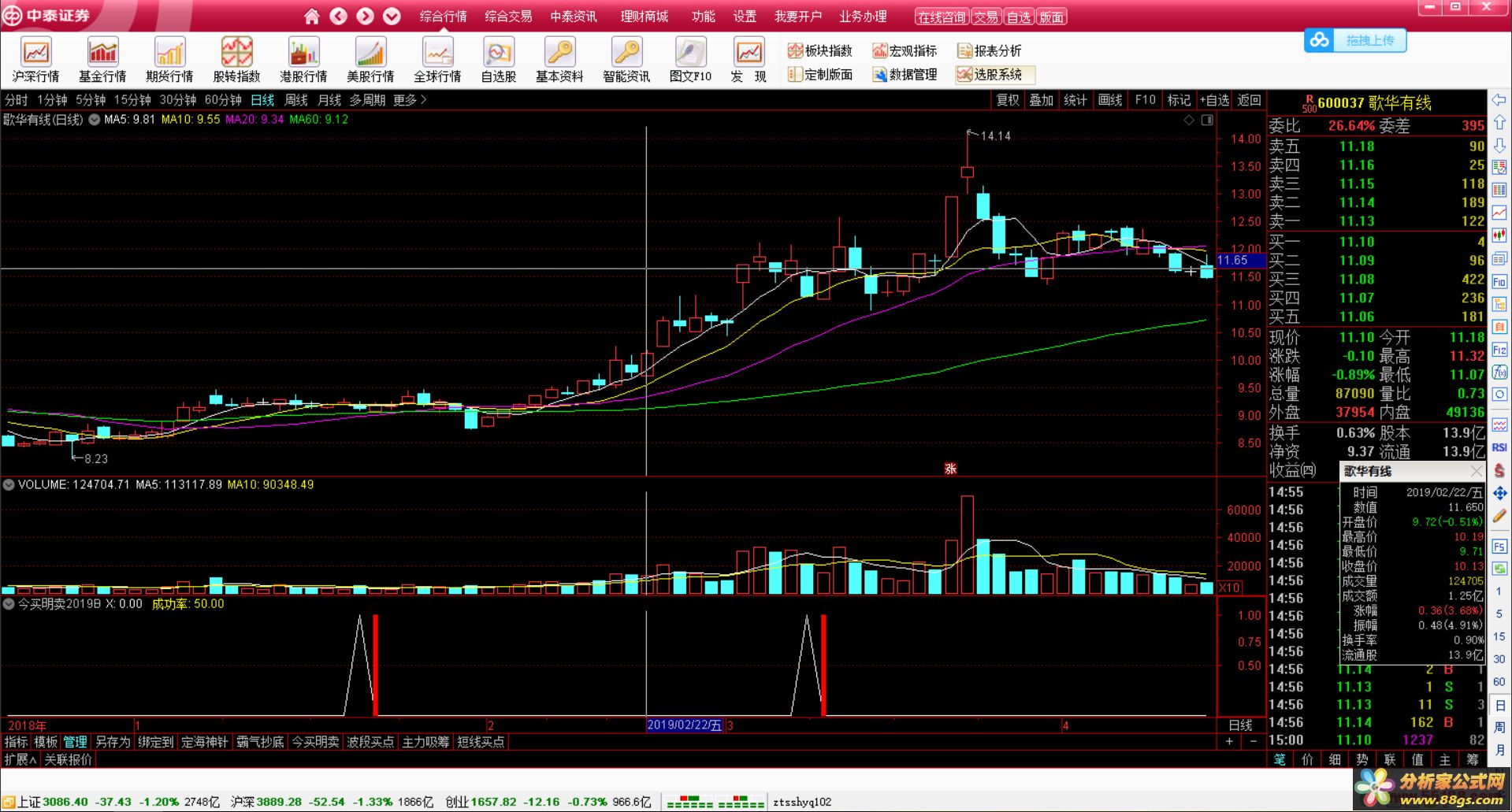Open the 日线 period selector under chart

[x=1240, y=725]
